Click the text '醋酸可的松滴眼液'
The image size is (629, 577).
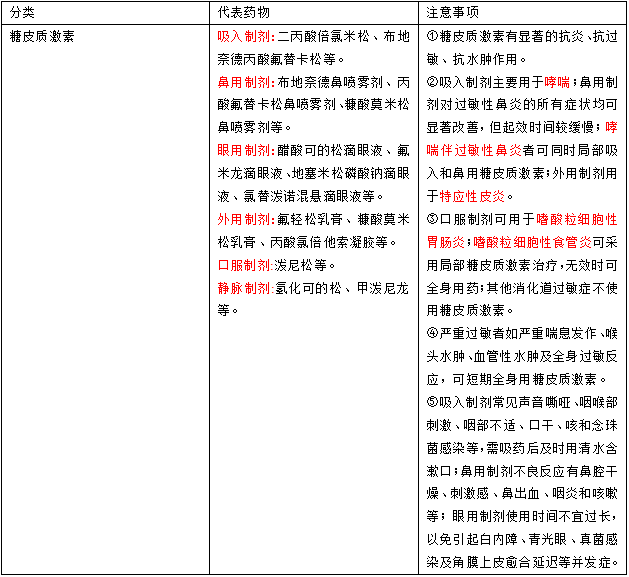coord(330,150)
